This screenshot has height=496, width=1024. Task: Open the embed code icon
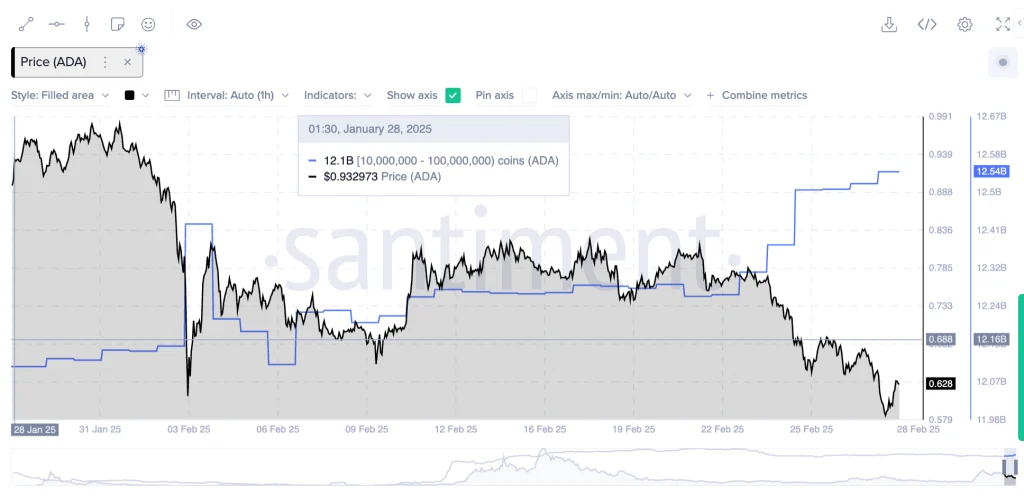pos(927,25)
